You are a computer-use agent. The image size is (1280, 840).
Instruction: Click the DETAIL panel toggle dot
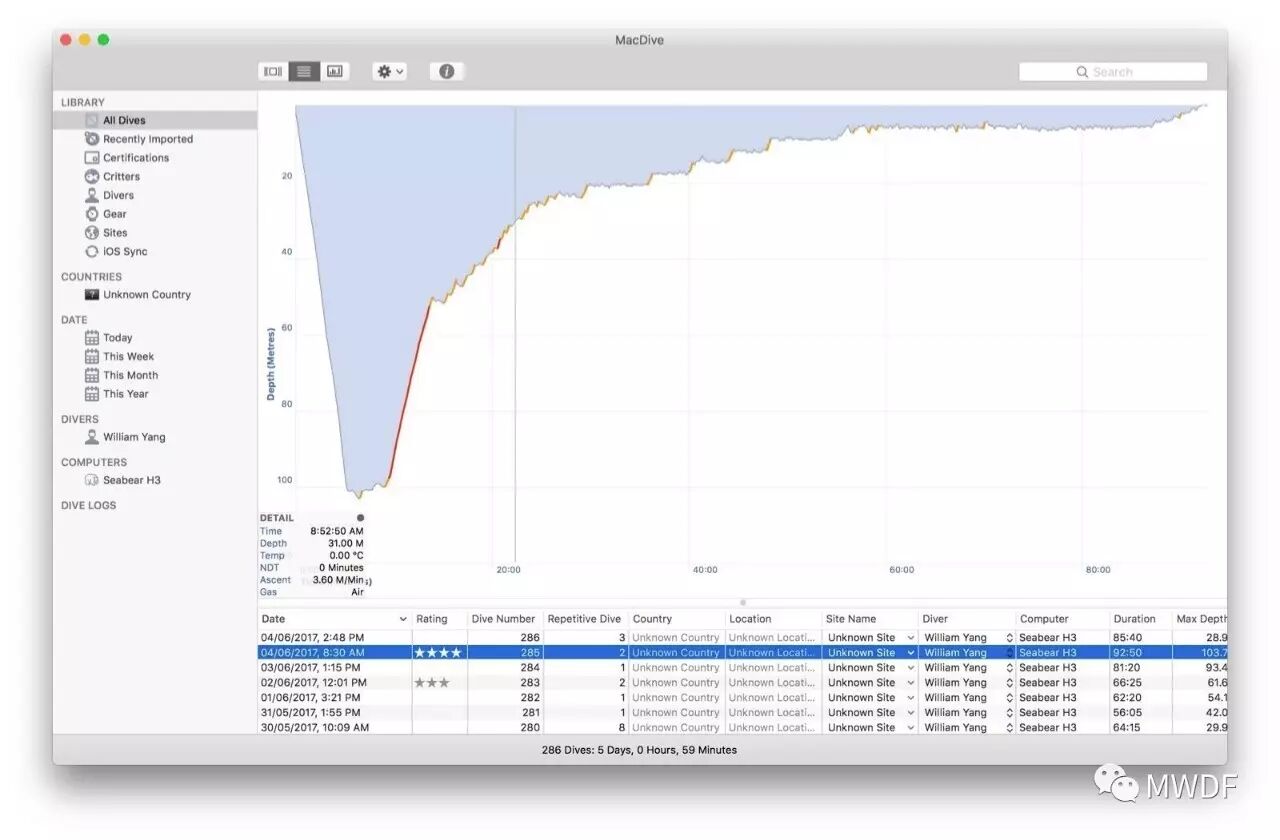click(x=360, y=518)
